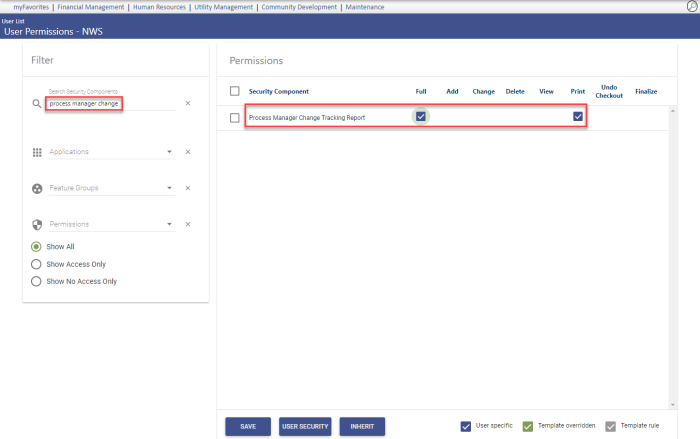Go back via User List breadcrumb
Screen dimensions: 700x439
coord(13,21)
